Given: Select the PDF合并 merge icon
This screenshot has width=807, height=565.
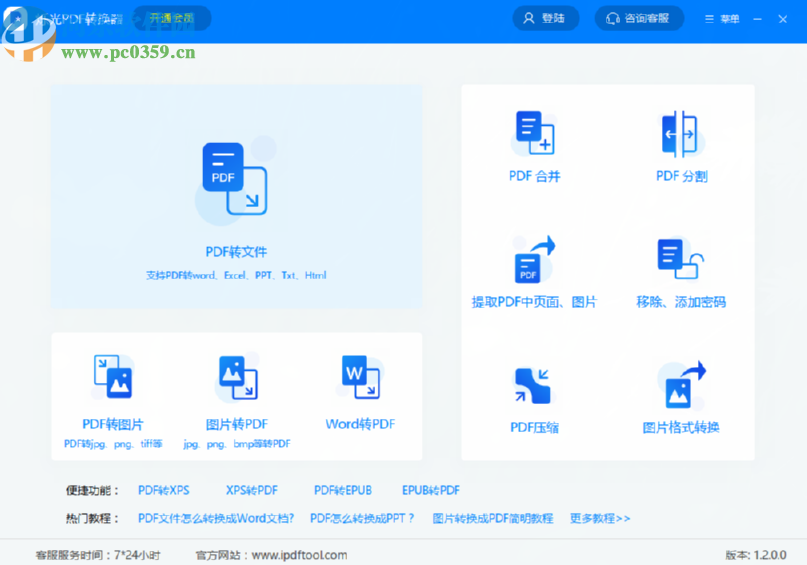Looking at the screenshot, I should (534, 133).
